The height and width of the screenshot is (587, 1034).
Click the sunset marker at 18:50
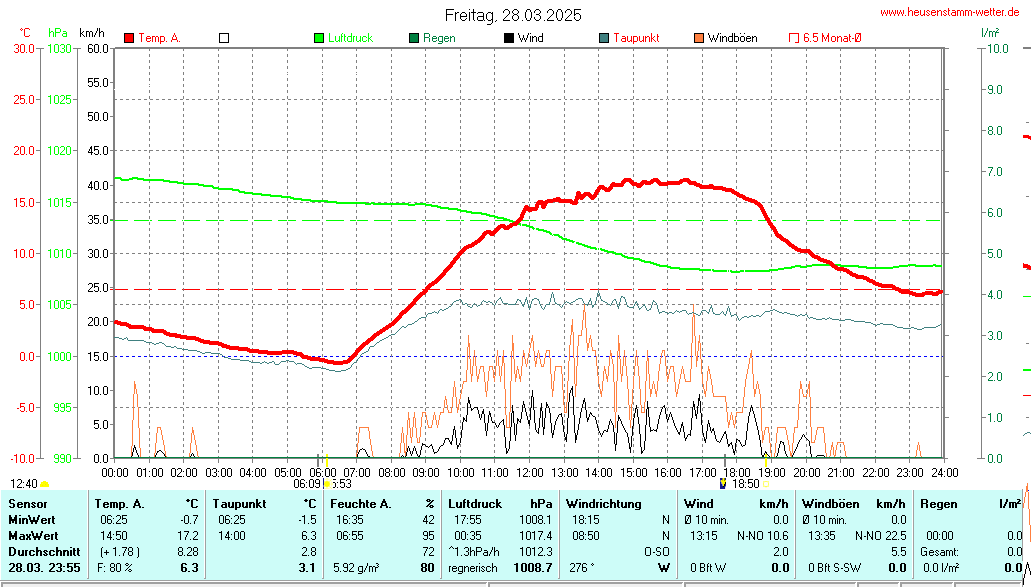click(x=724, y=483)
